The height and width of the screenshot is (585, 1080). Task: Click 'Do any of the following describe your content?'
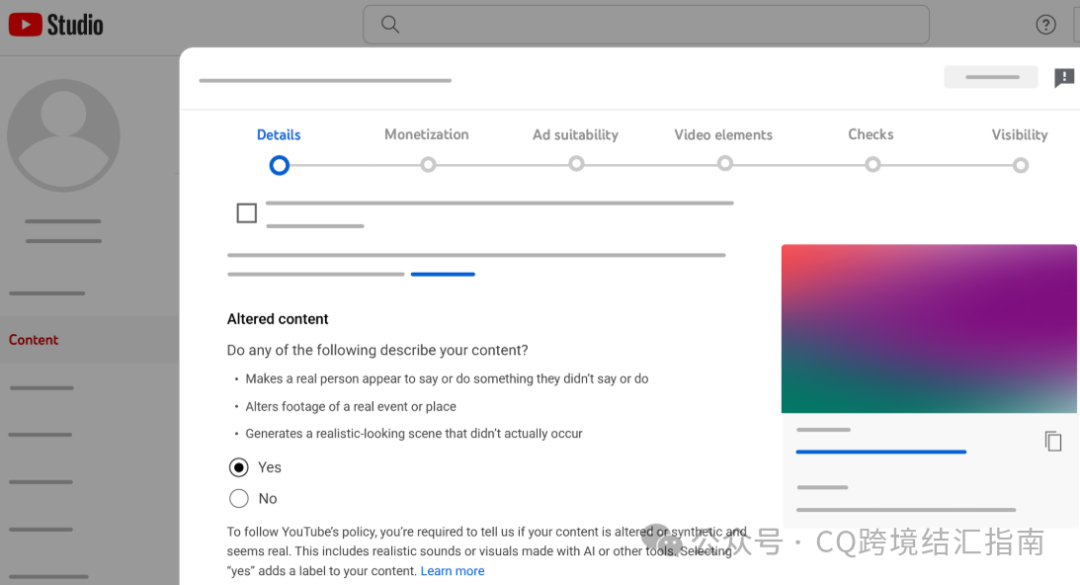pos(377,350)
